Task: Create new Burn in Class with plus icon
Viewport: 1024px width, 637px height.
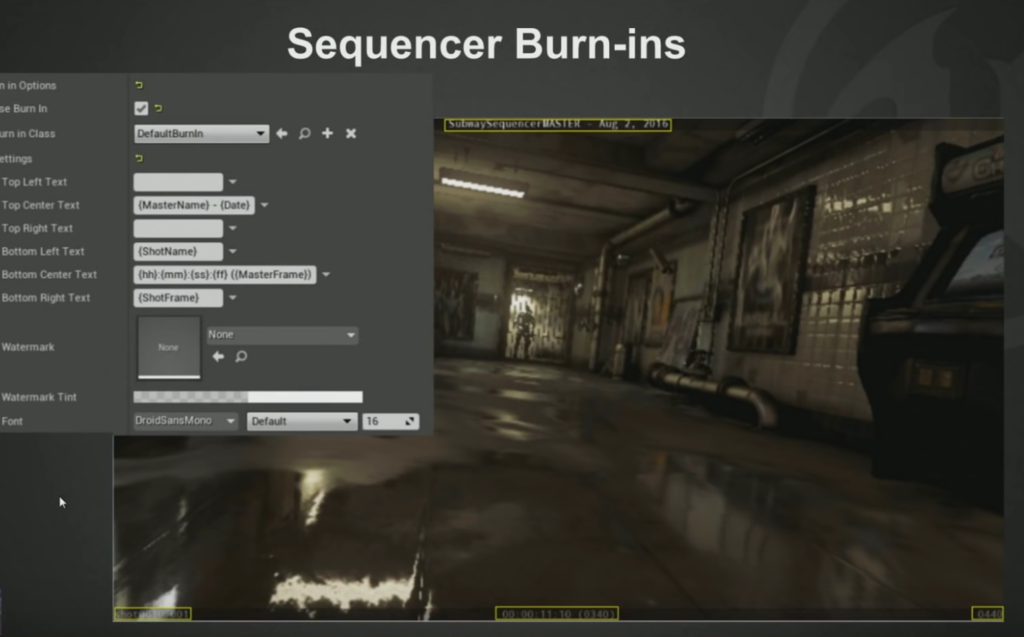Action: click(x=327, y=133)
